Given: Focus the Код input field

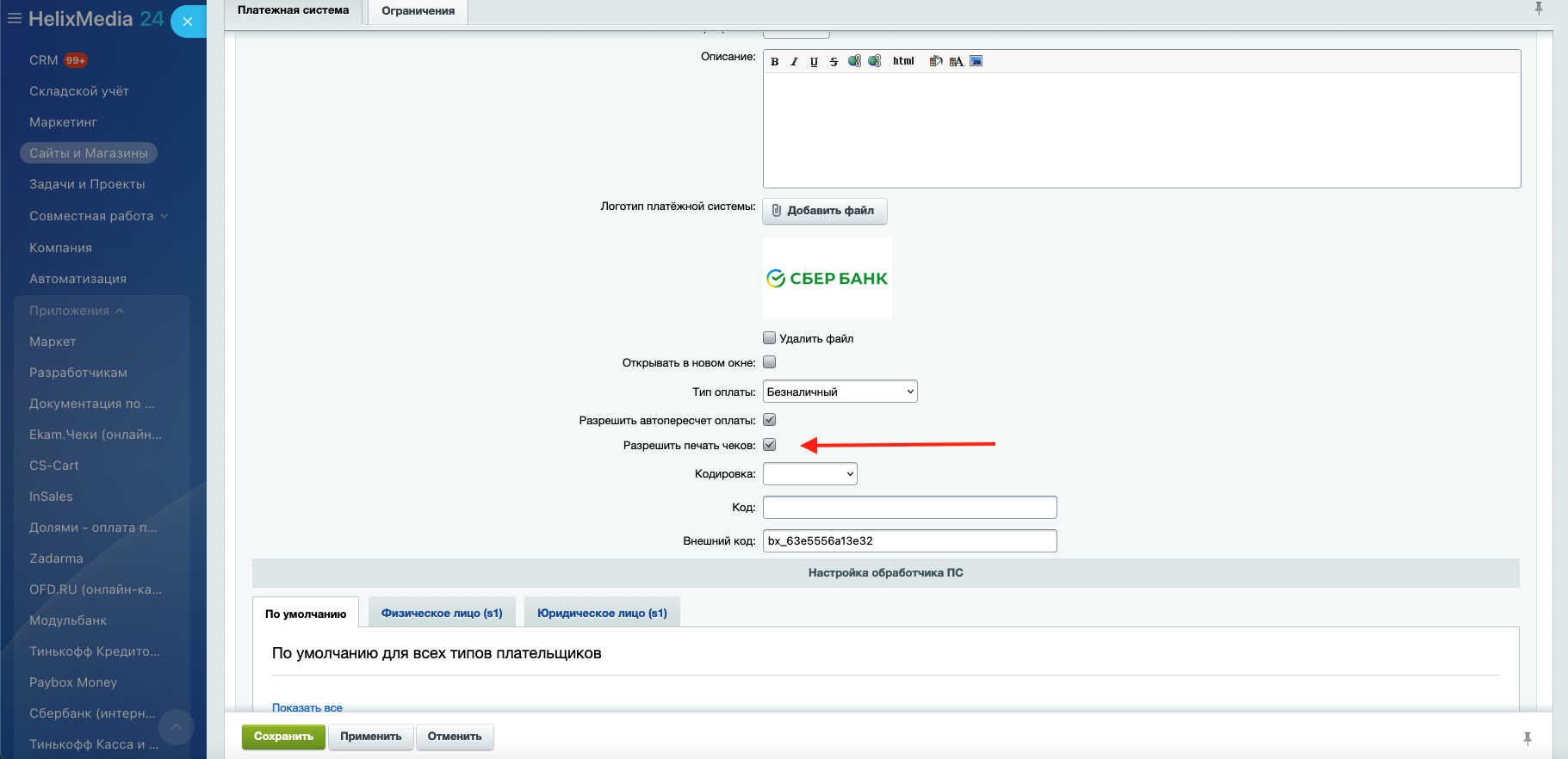Looking at the screenshot, I should click(x=910, y=508).
